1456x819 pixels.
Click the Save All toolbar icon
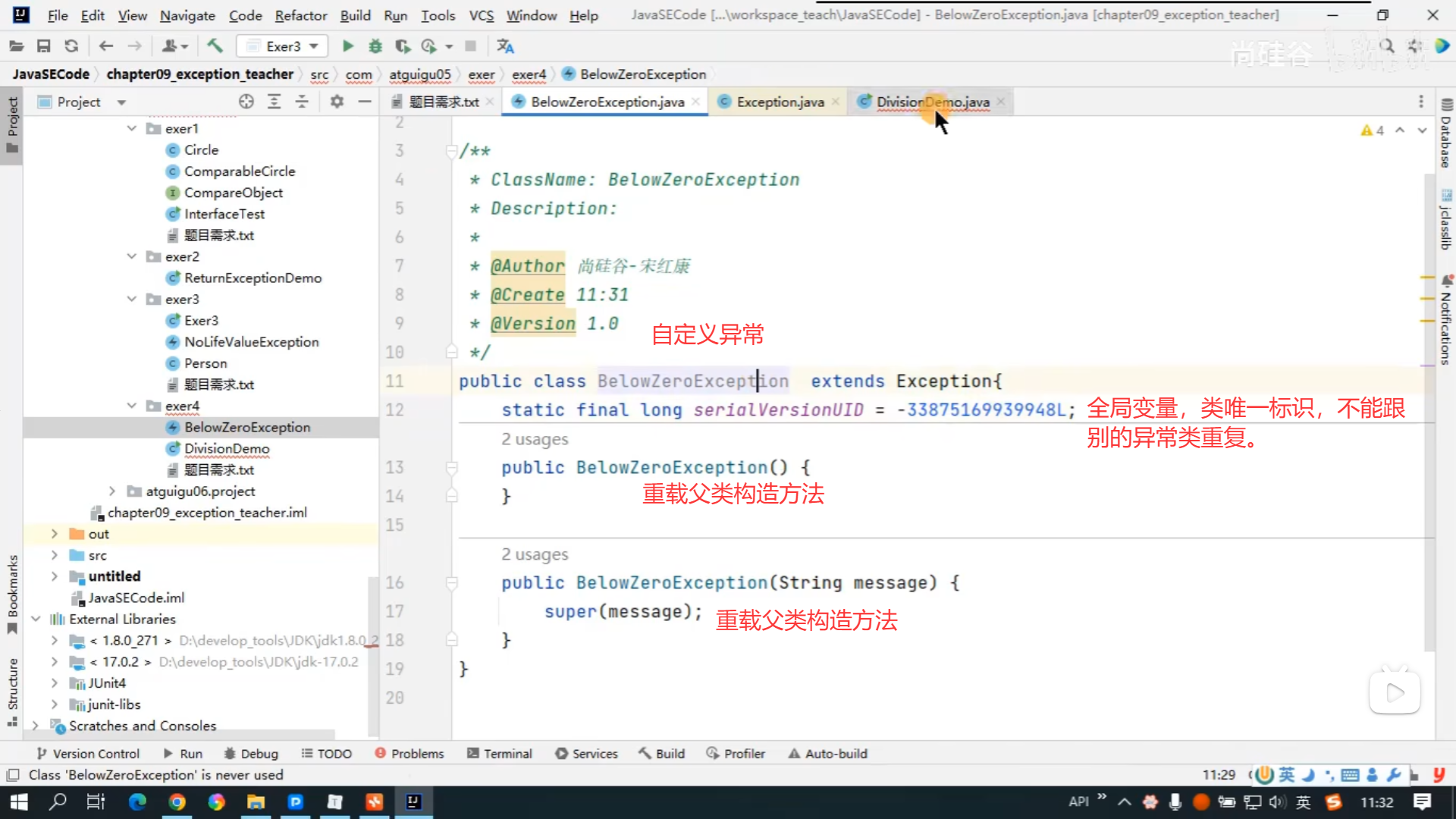coord(44,46)
